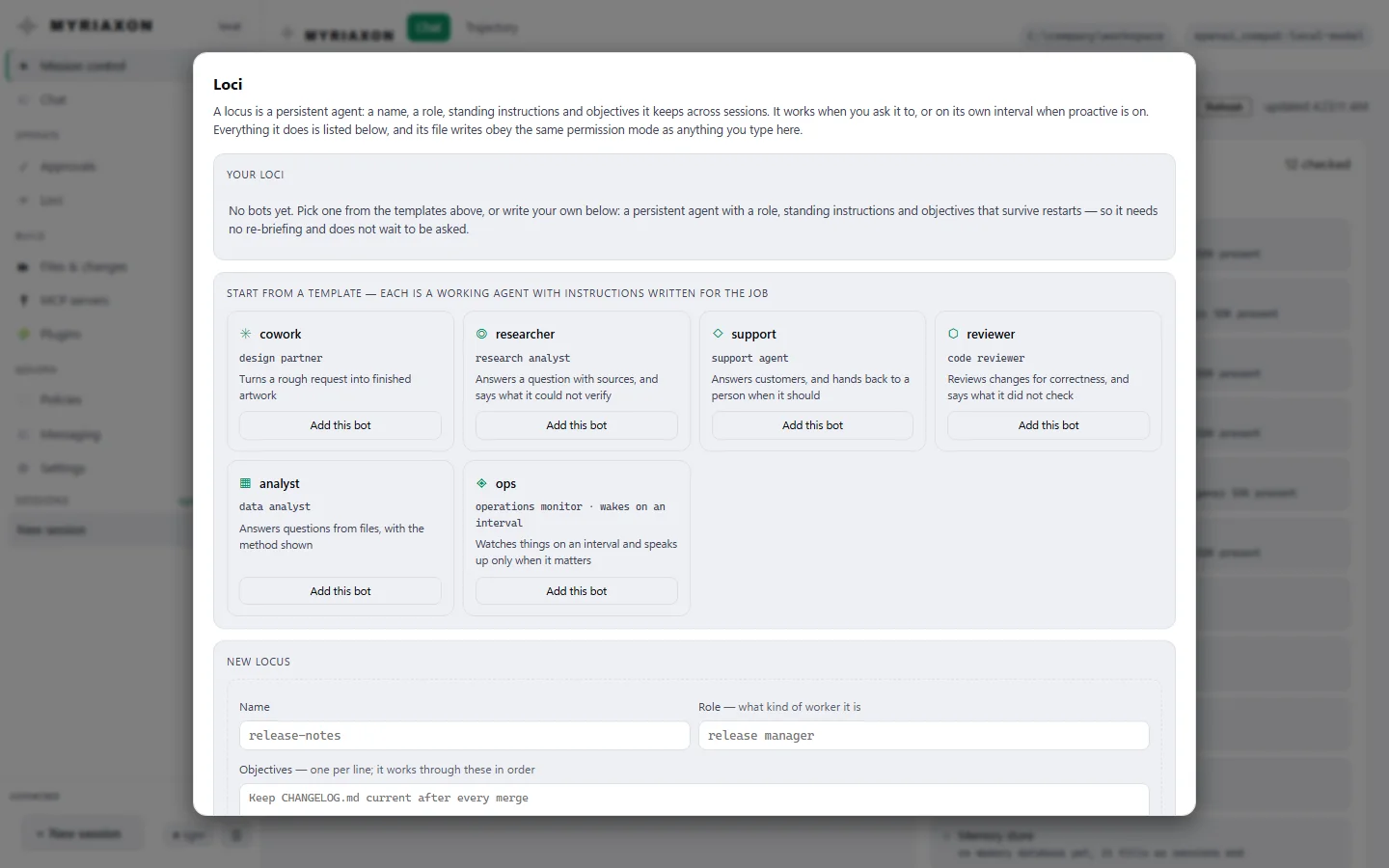The height and width of the screenshot is (868, 1389).
Task: Click the 'researcher' template title
Action: point(525,335)
